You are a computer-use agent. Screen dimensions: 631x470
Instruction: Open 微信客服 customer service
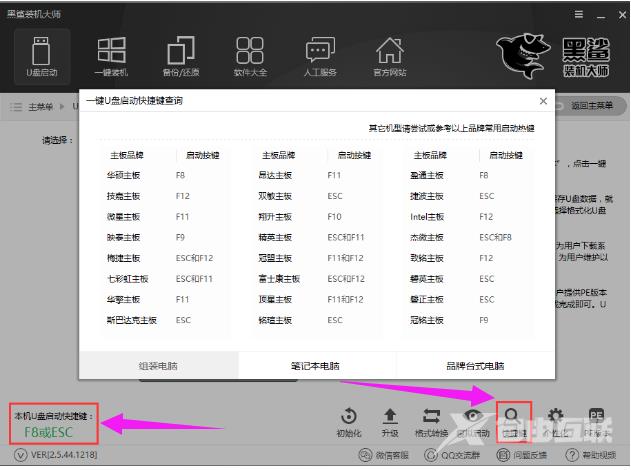pyautogui.click(x=384, y=455)
